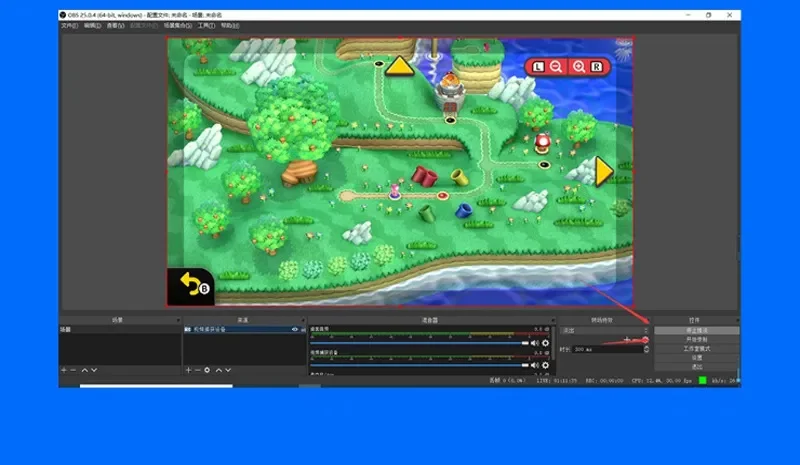Viewport: 800px width, 465px height.
Task: Open settings gear for second audio track
Action: pos(545,366)
